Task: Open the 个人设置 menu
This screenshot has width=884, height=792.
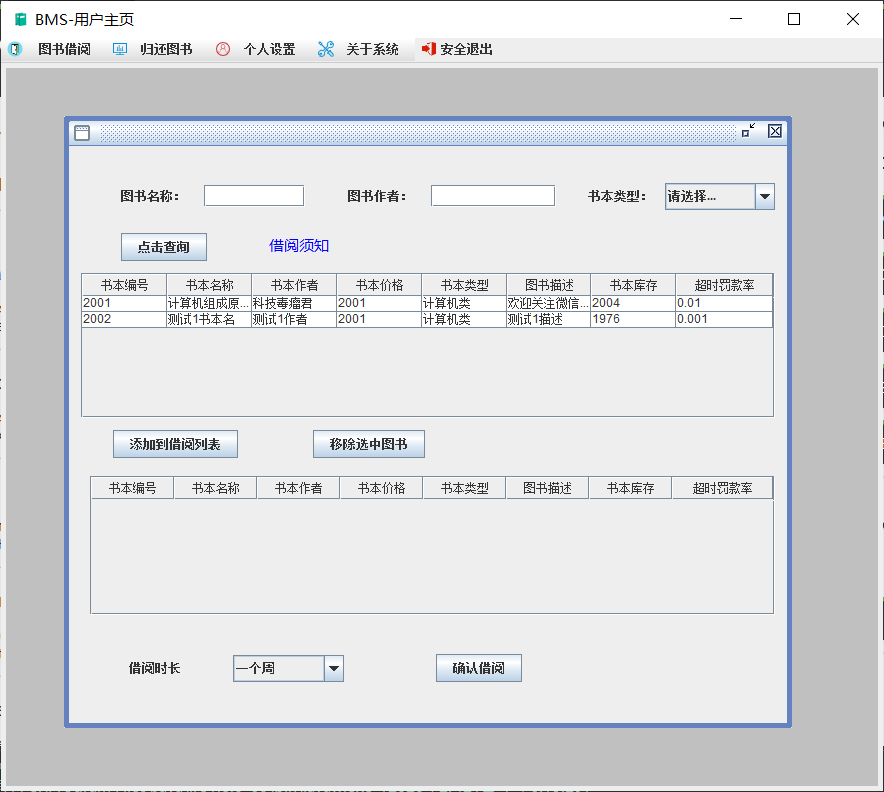Action: pos(269,50)
